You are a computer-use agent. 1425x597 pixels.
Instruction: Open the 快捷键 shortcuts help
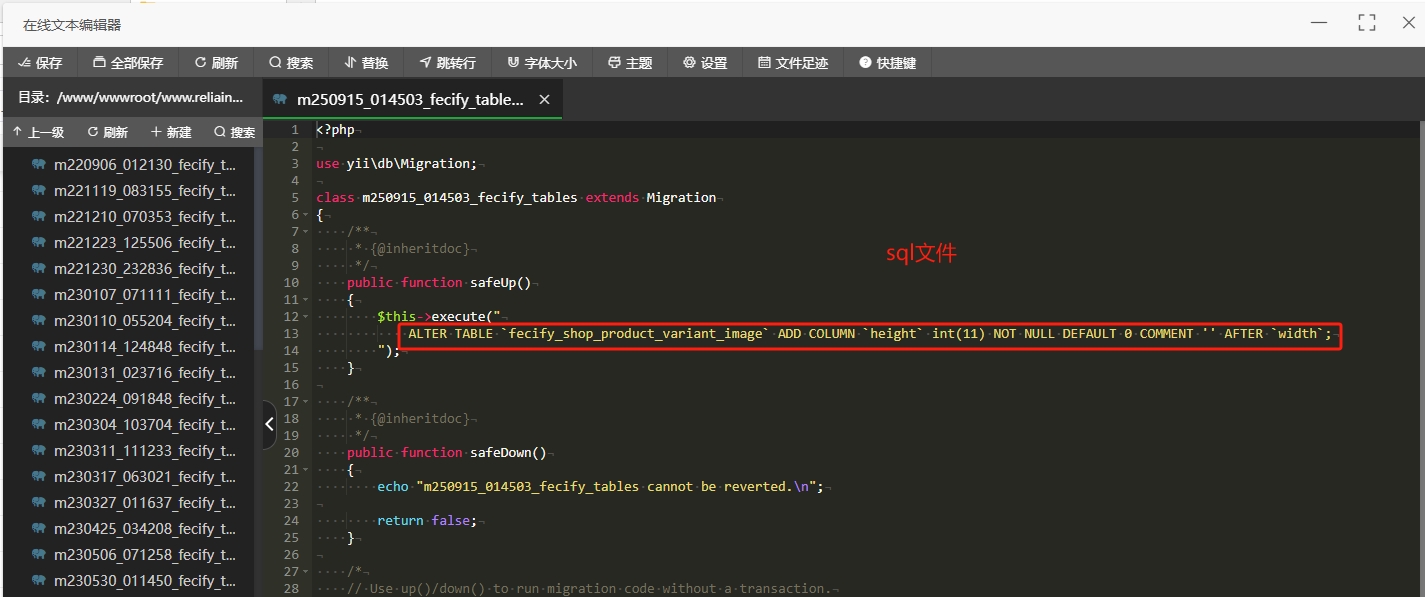click(x=887, y=63)
